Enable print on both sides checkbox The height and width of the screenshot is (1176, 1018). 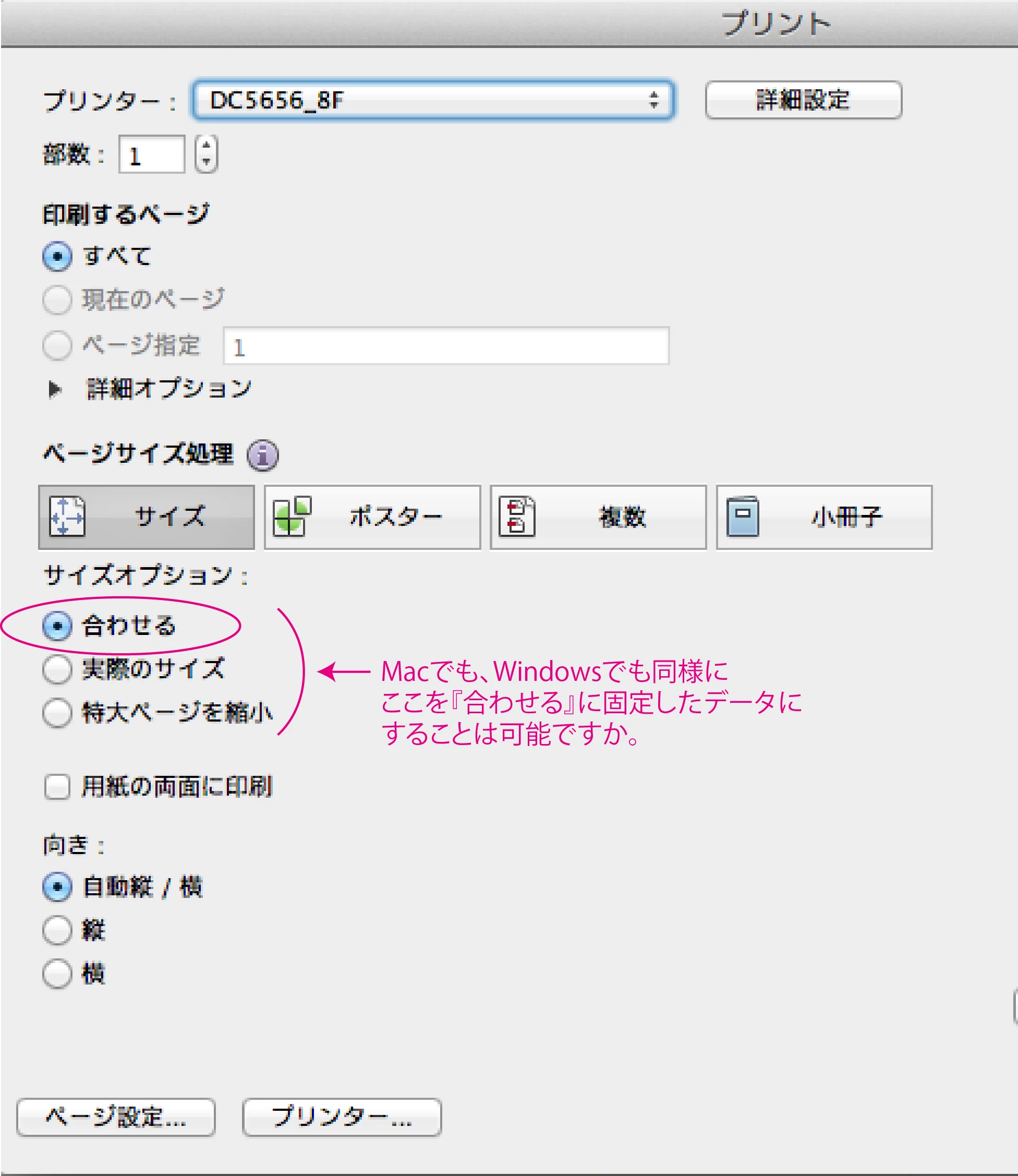click(x=57, y=787)
